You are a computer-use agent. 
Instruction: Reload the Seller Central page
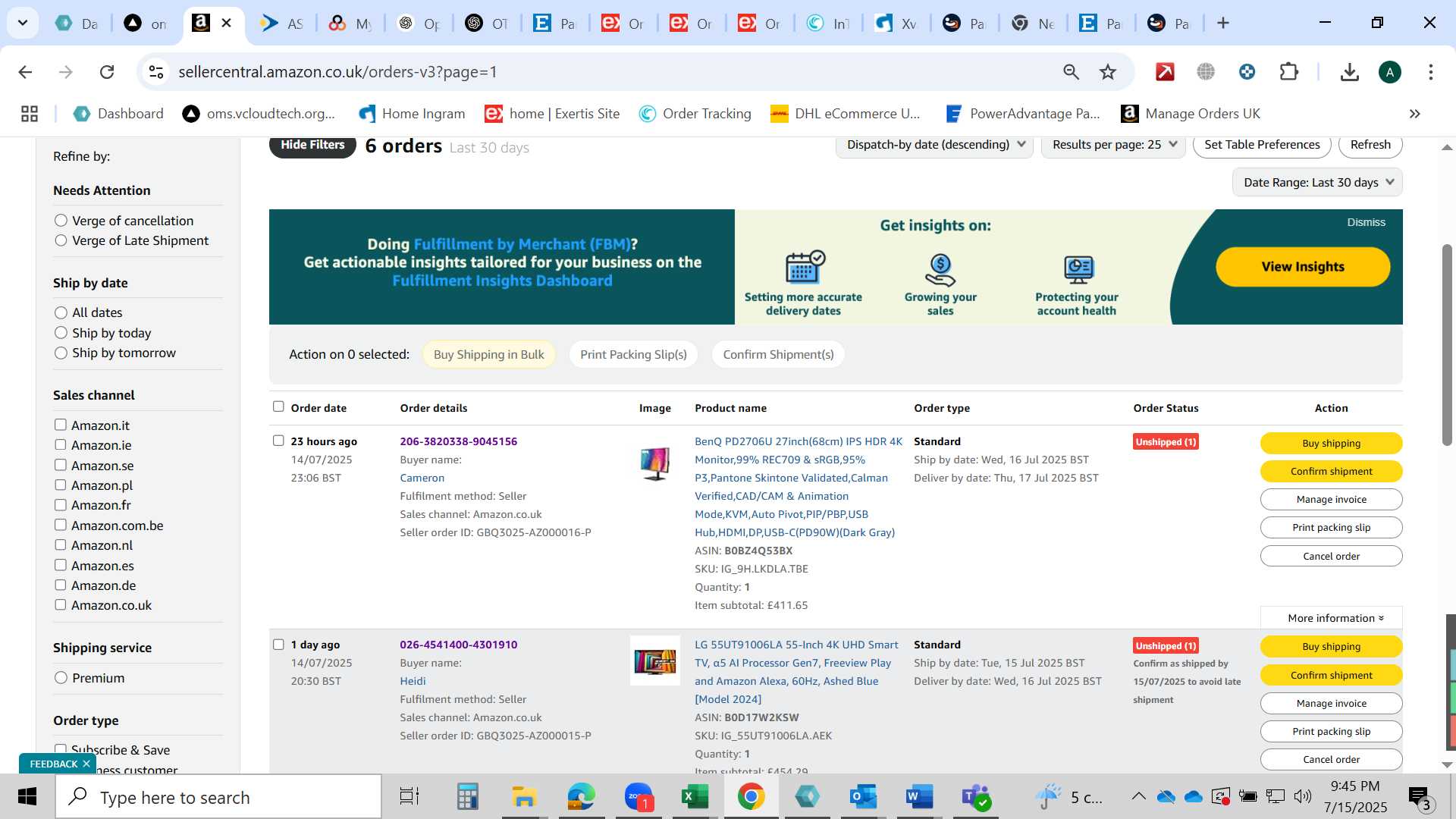(x=107, y=72)
